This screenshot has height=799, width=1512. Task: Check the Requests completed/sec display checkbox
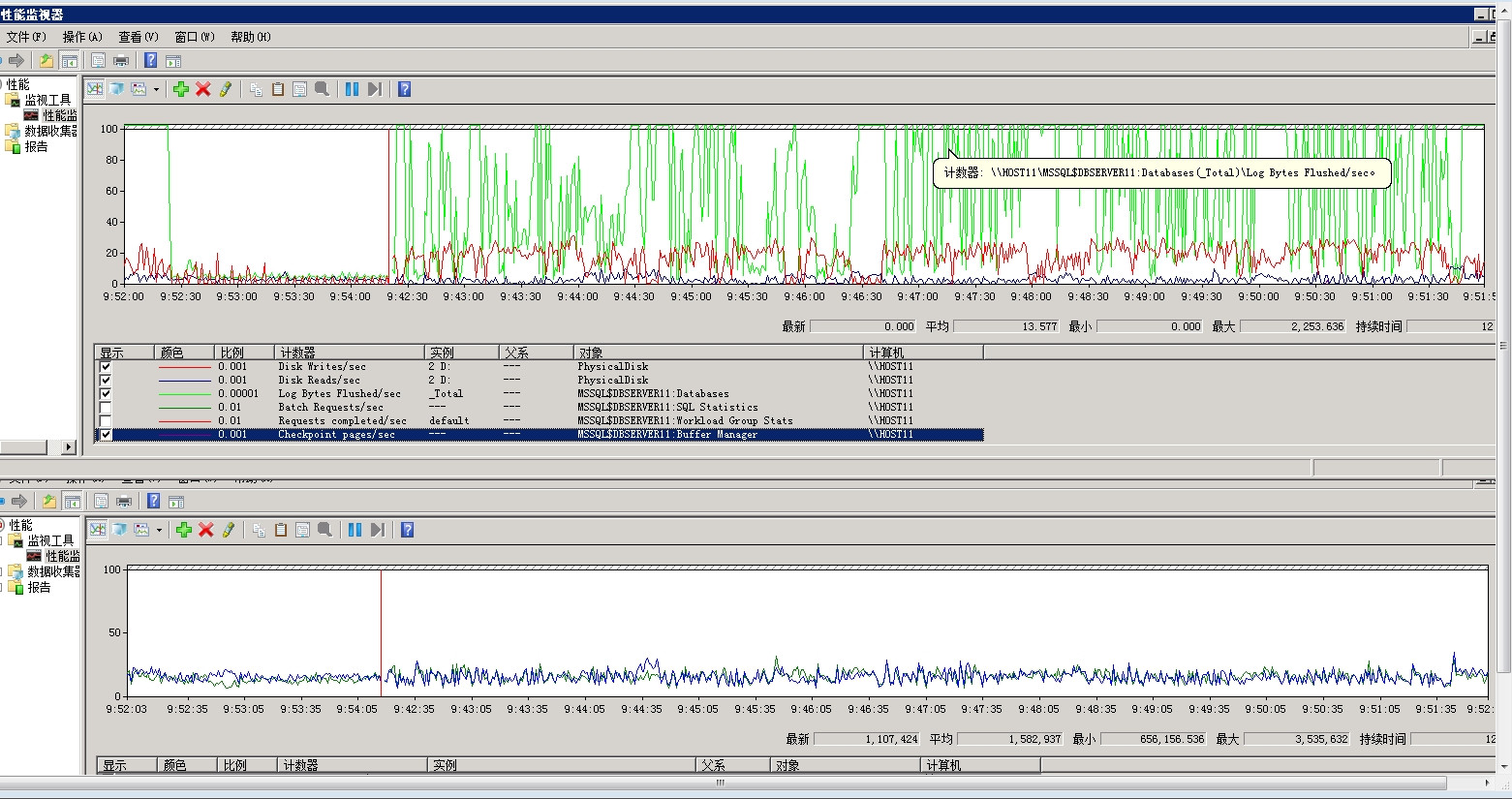click(106, 421)
